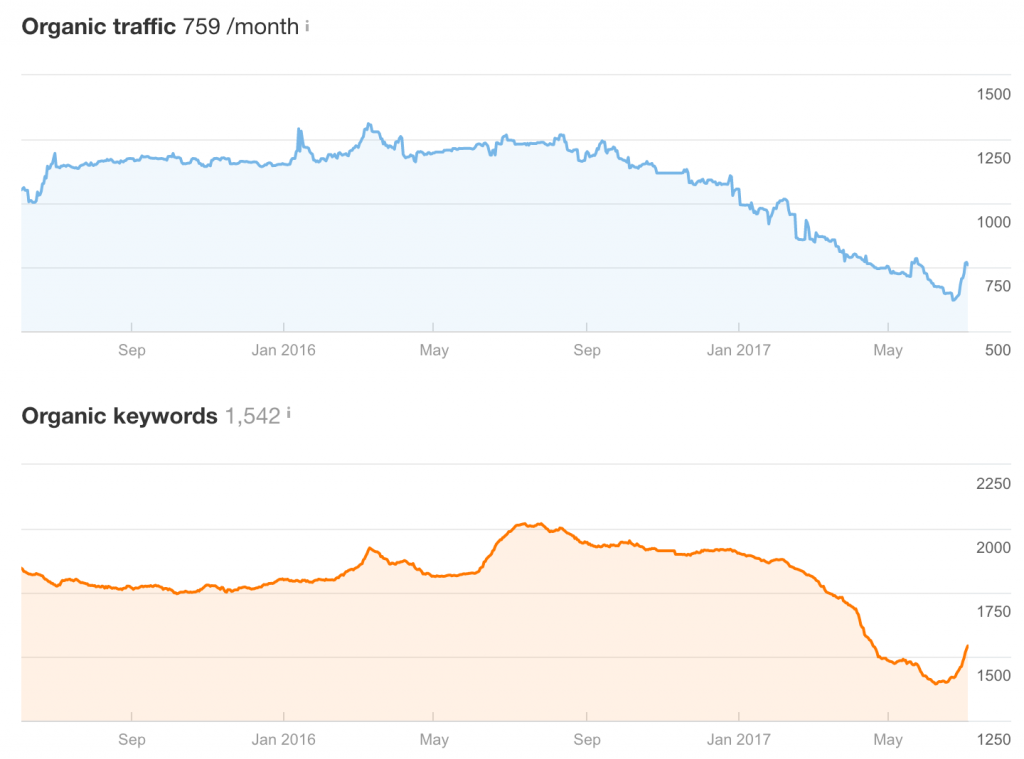Click the Organic traffic heading
The height and width of the screenshot is (759, 1024).
pos(99,27)
